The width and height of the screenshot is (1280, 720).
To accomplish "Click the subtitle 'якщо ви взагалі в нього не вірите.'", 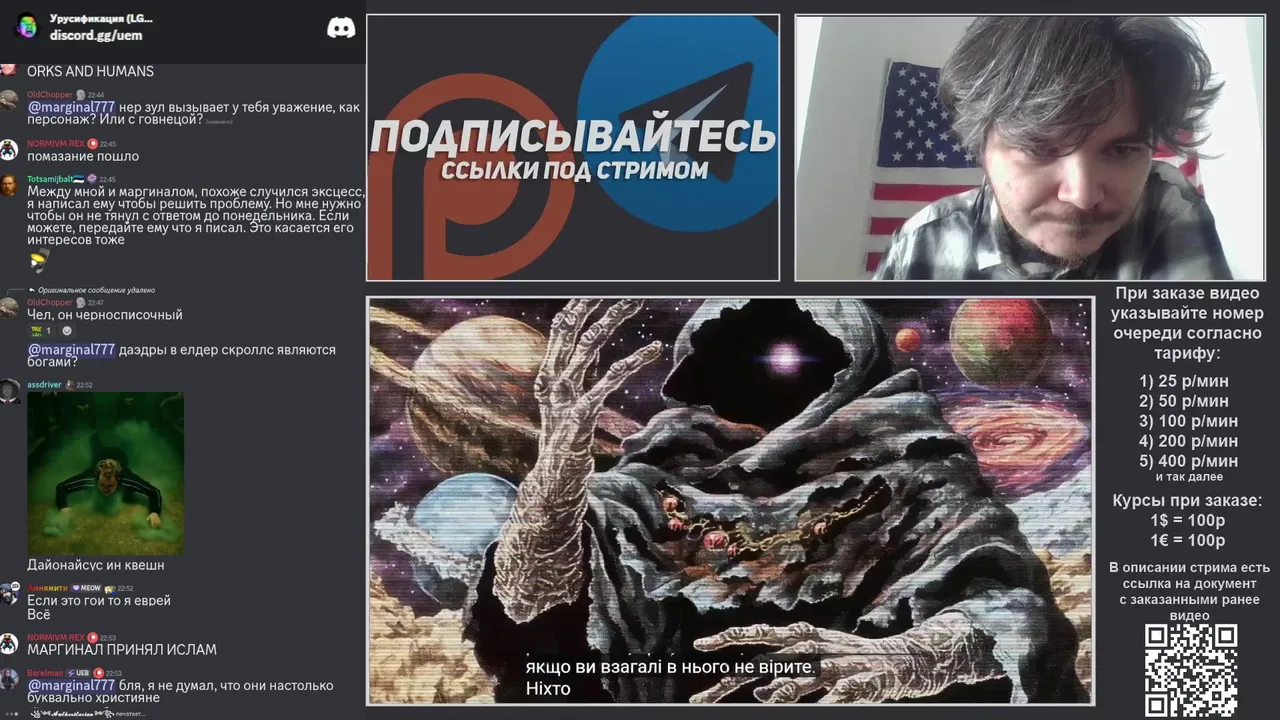I will (x=672, y=667).
